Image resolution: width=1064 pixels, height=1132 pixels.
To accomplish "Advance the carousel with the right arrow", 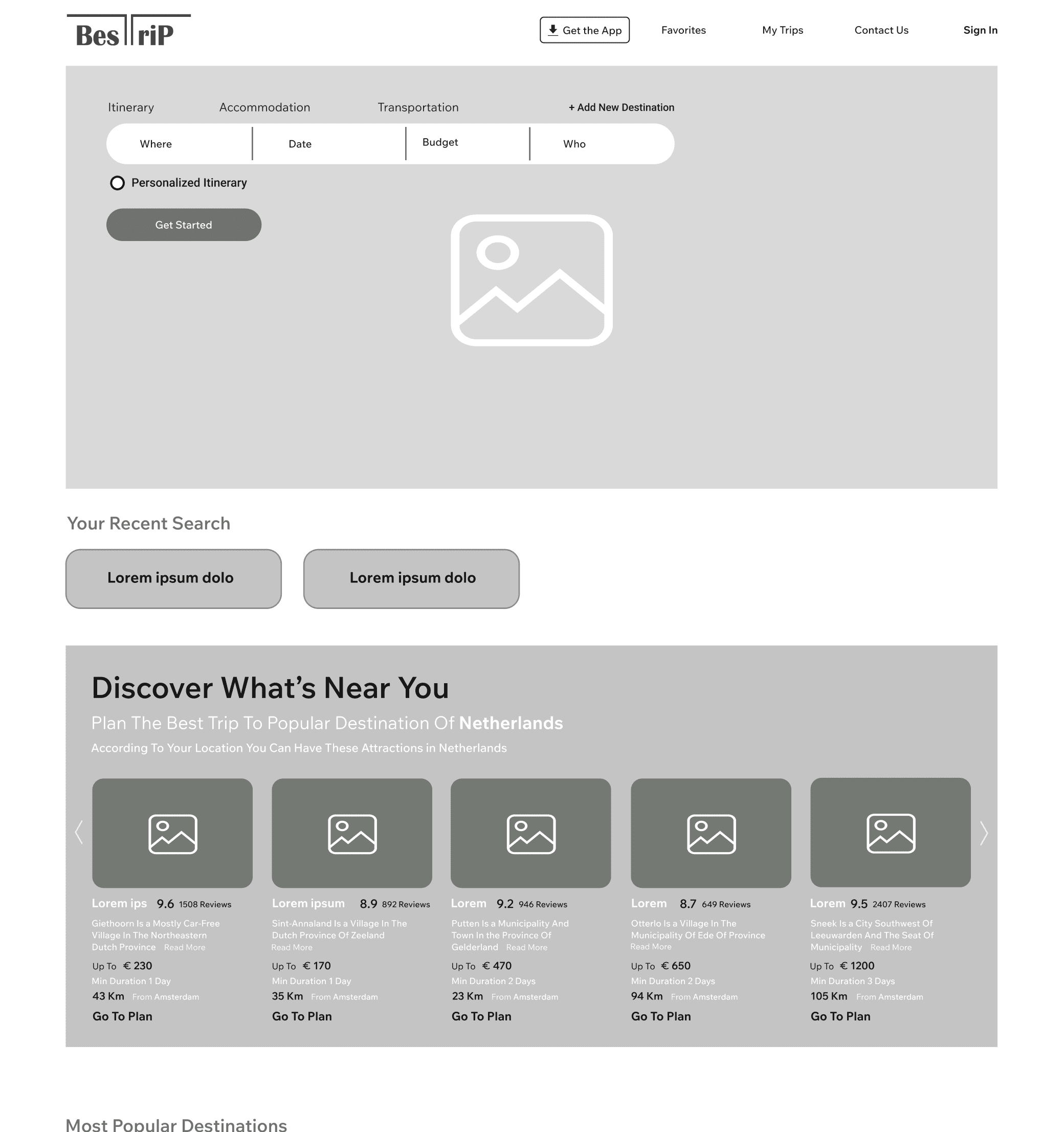I will (984, 834).
